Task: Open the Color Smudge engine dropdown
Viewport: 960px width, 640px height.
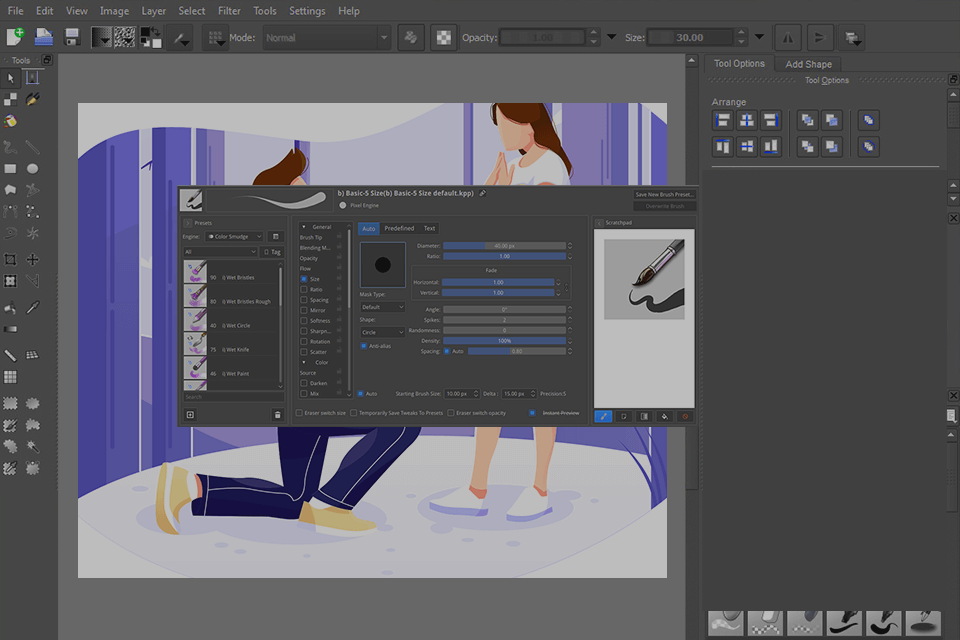Action: click(x=232, y=236)
